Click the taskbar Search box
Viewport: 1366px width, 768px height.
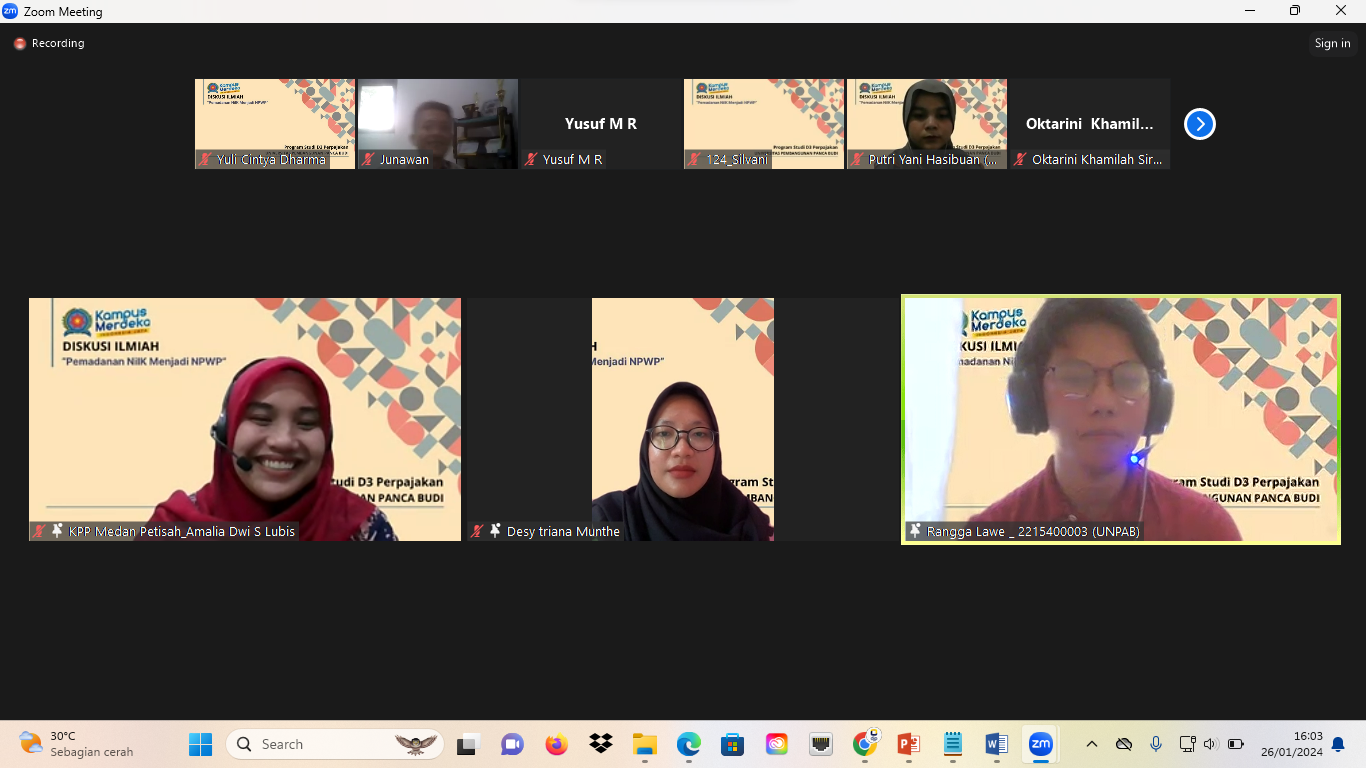point(335,744)
